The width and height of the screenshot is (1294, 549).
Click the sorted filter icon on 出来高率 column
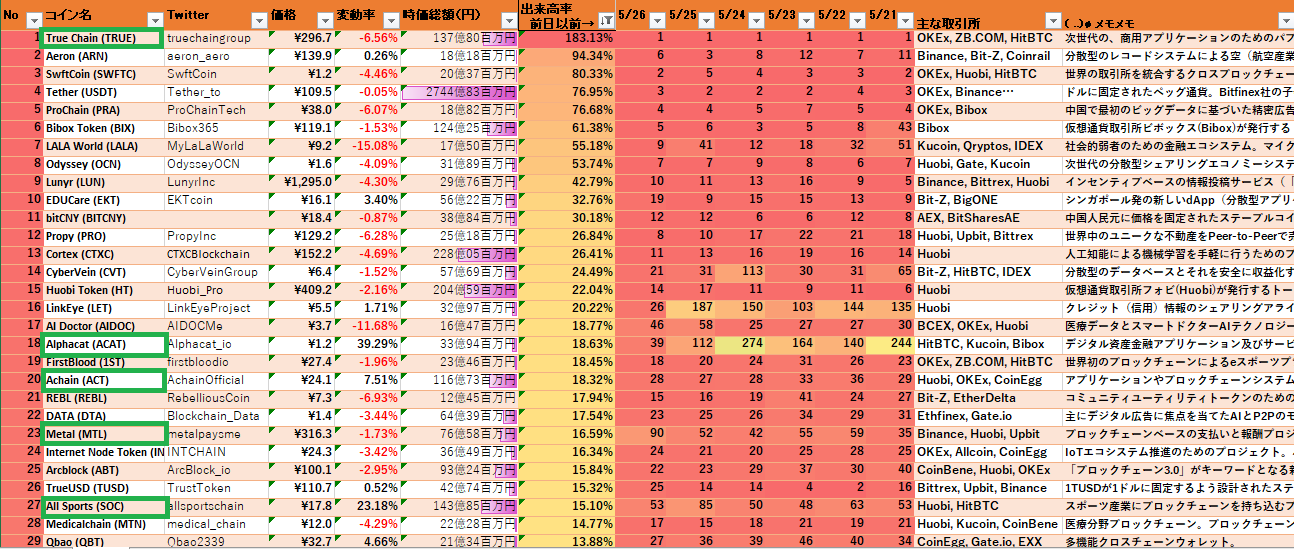click(x=606, y=21)
